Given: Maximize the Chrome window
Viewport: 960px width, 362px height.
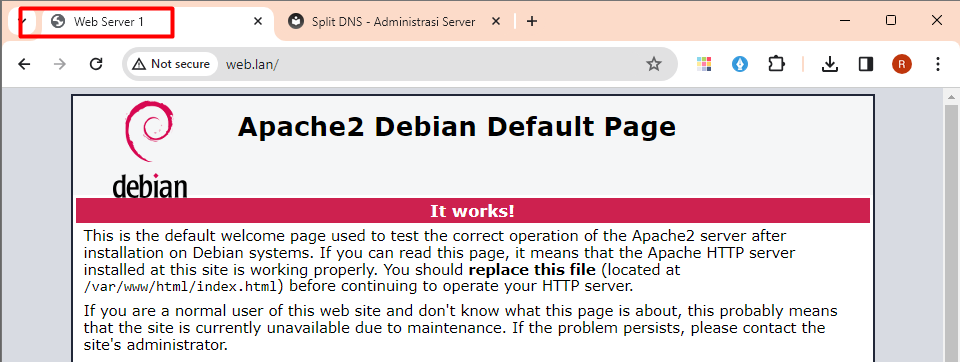Looking at the screenshot, I should [891, 21].
